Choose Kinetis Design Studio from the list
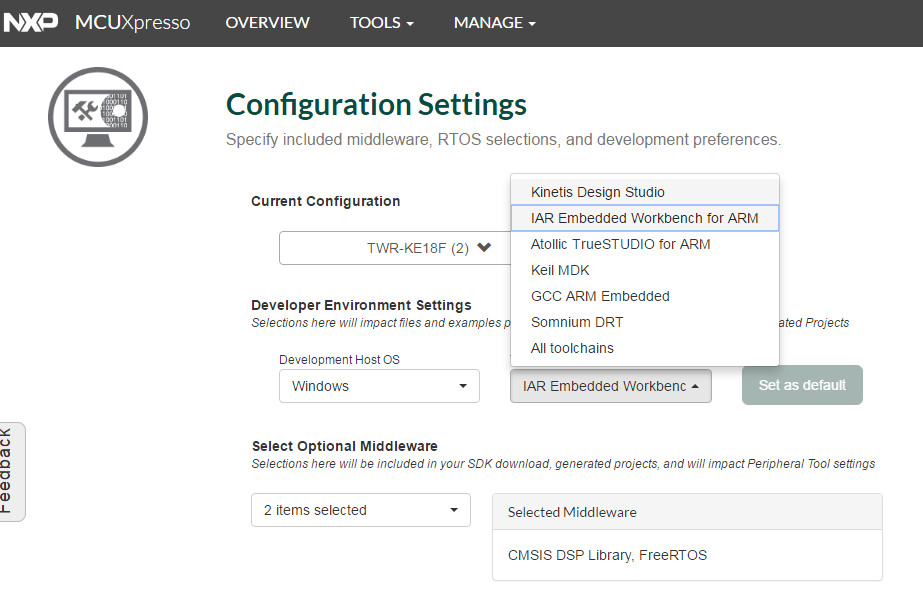This screenshot has height=596, width=923. (x=597, y=192)
